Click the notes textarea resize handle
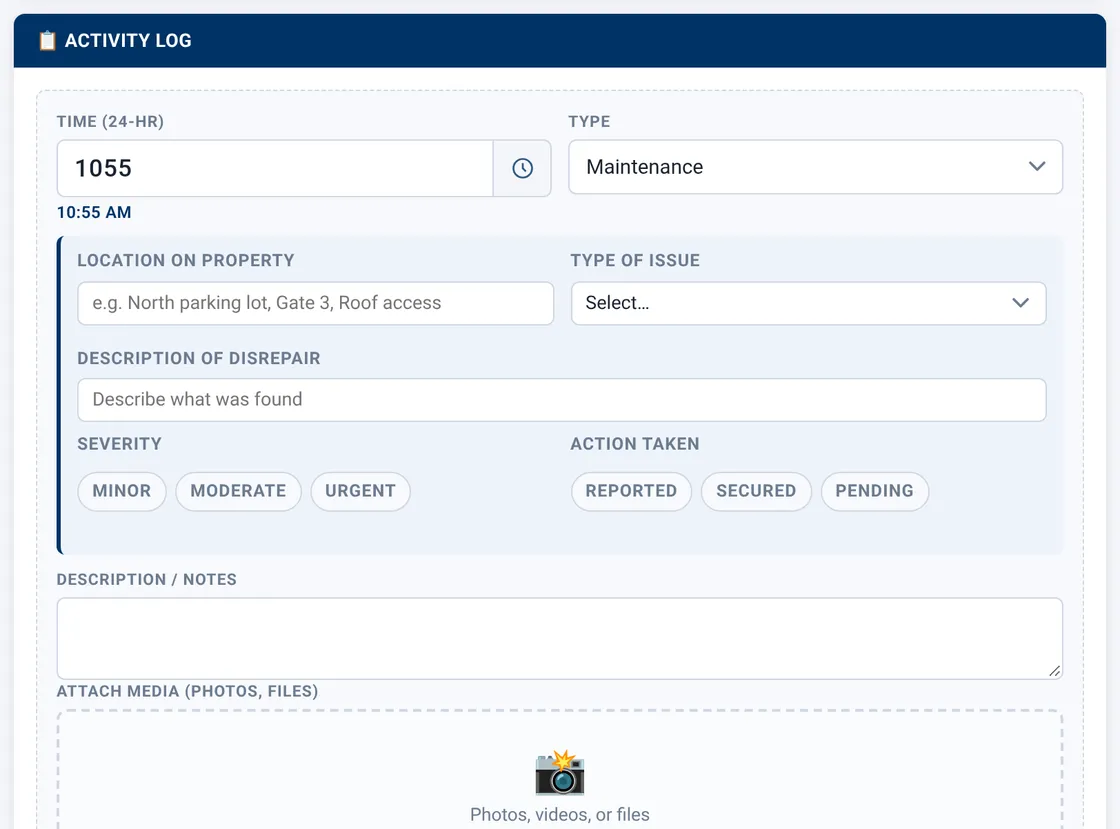Screen dimensions: 1120x829 1054,670
